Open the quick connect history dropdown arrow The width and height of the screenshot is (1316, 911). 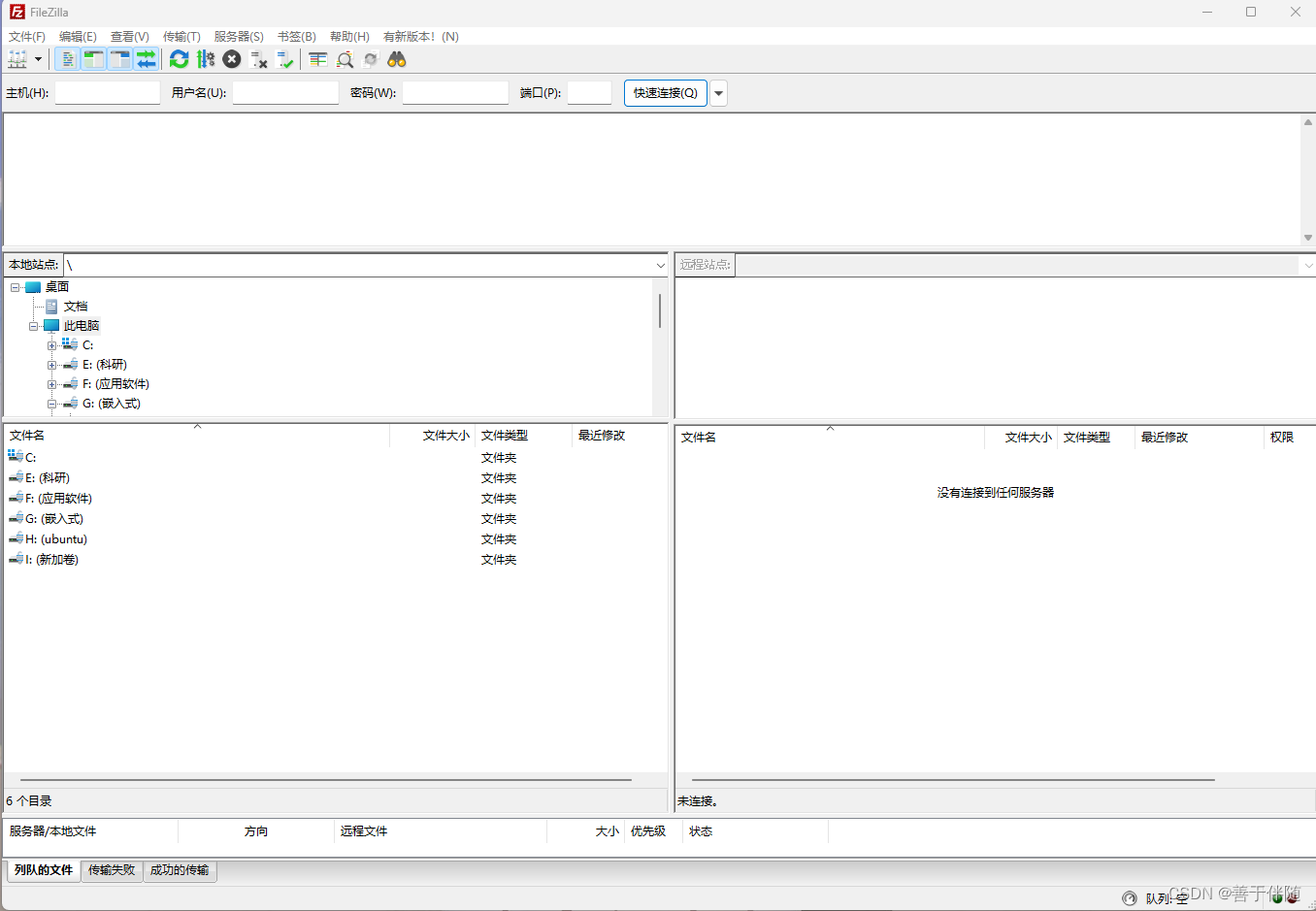click(719, 93)
